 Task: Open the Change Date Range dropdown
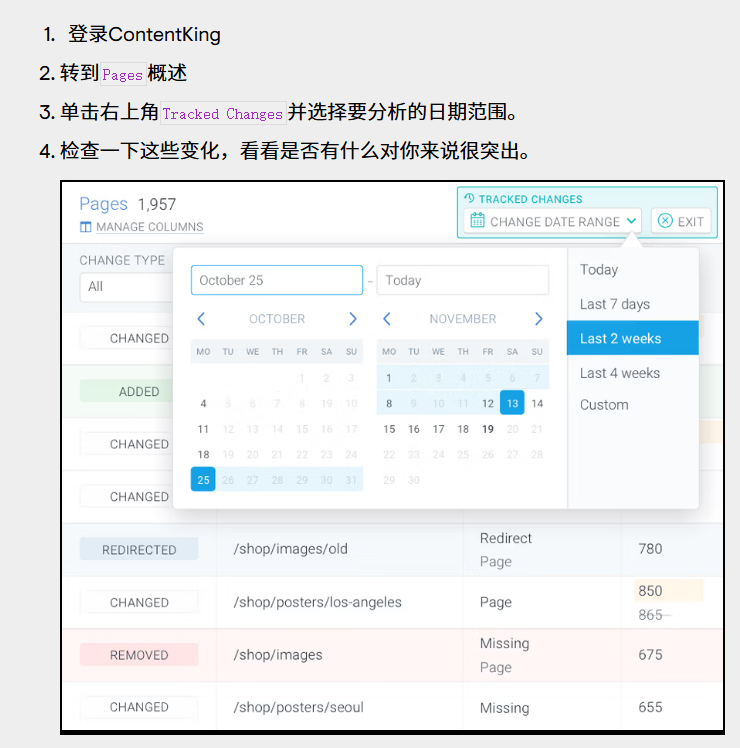pyautogui.click(x=554, y=221)
